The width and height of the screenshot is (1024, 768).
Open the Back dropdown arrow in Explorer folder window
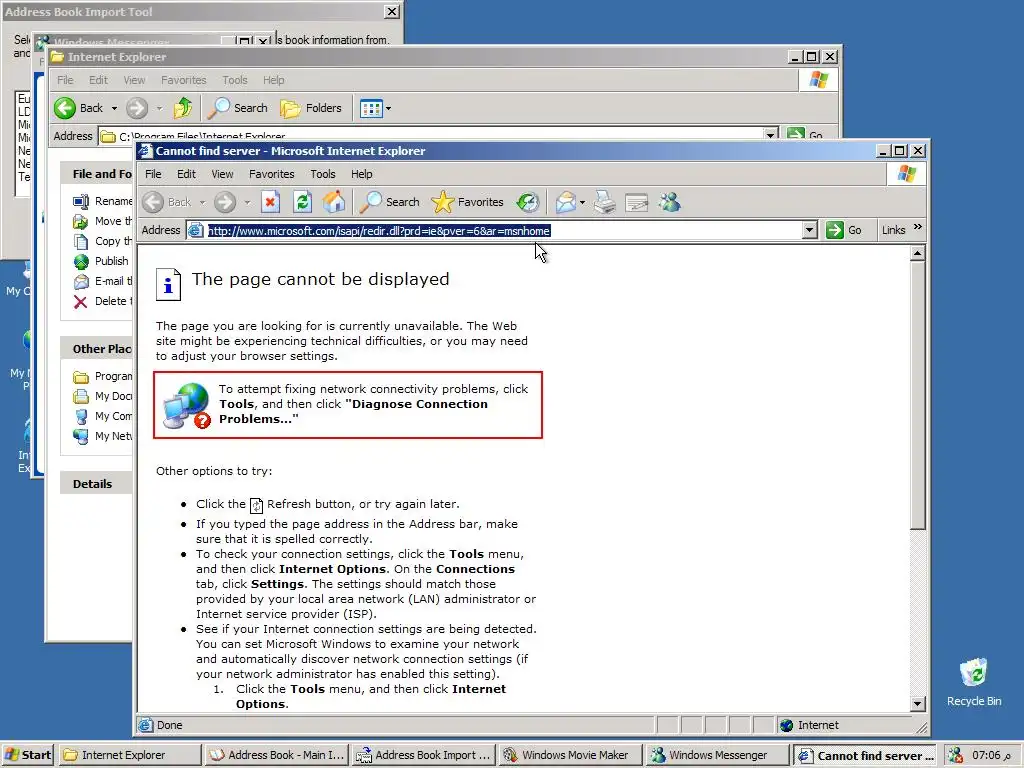pyautogui.click(x=114, y=108)
